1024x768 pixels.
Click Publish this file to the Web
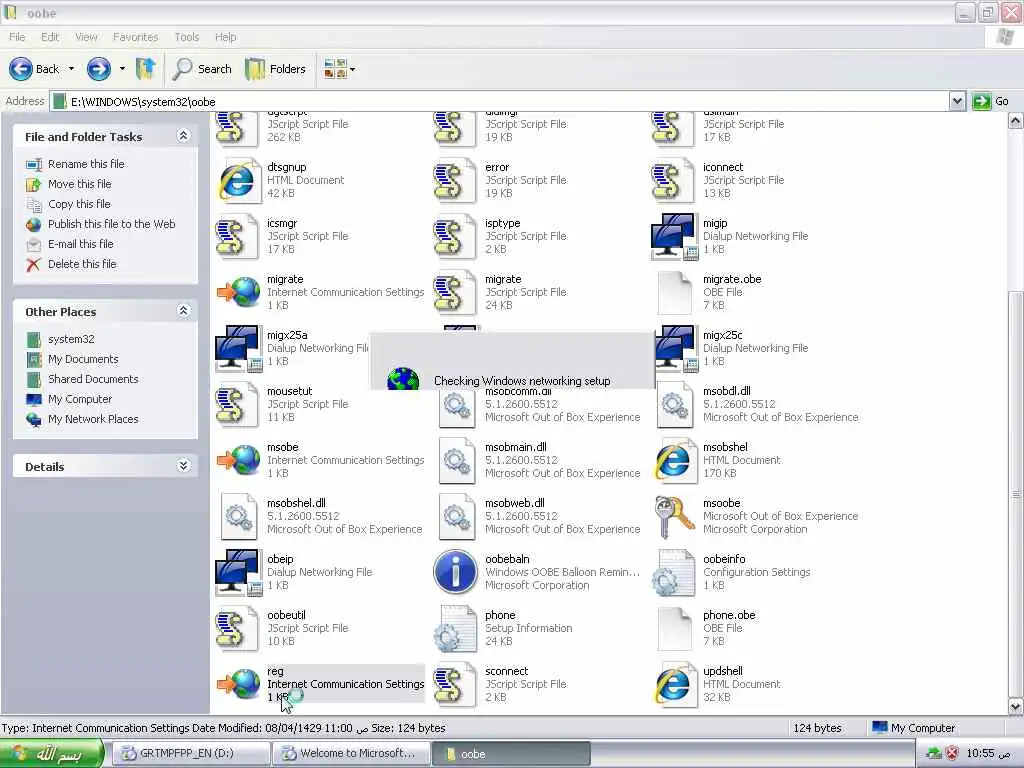(112, 224)
